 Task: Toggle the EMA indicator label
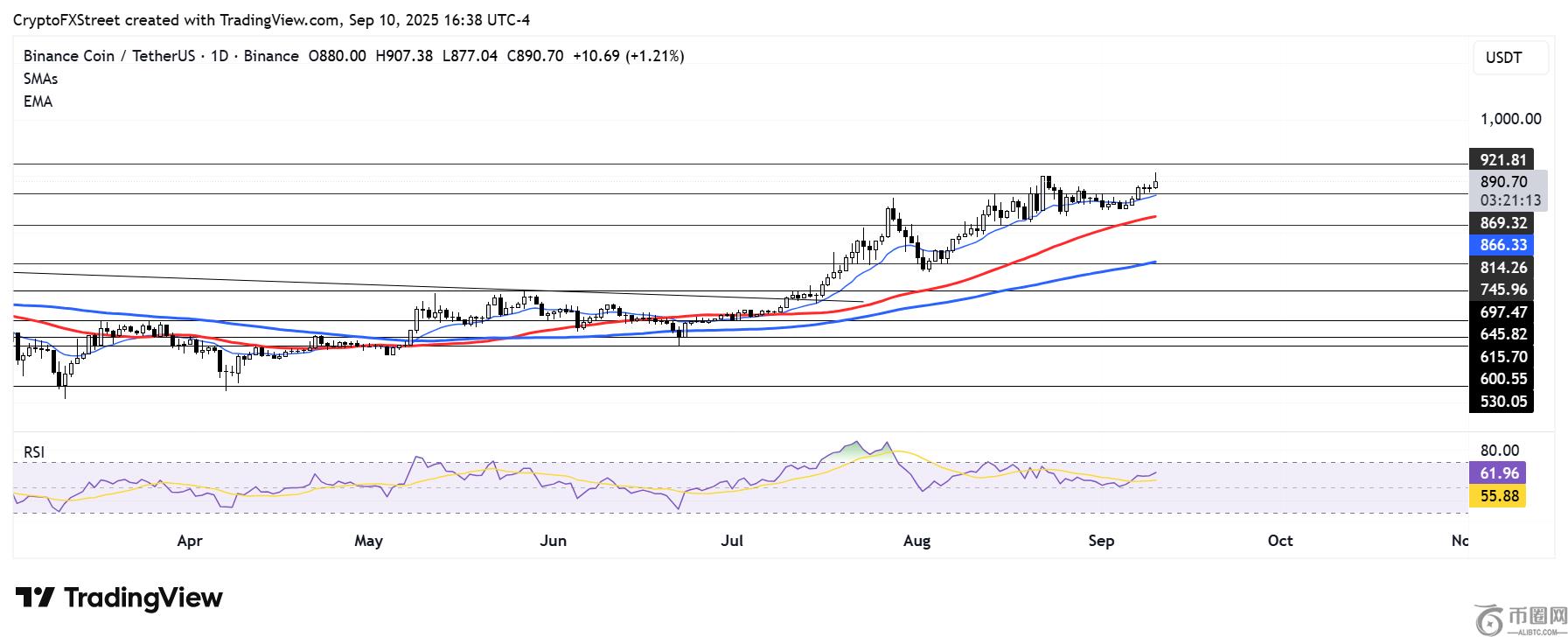pyautogui.click(x=38, y=101)
